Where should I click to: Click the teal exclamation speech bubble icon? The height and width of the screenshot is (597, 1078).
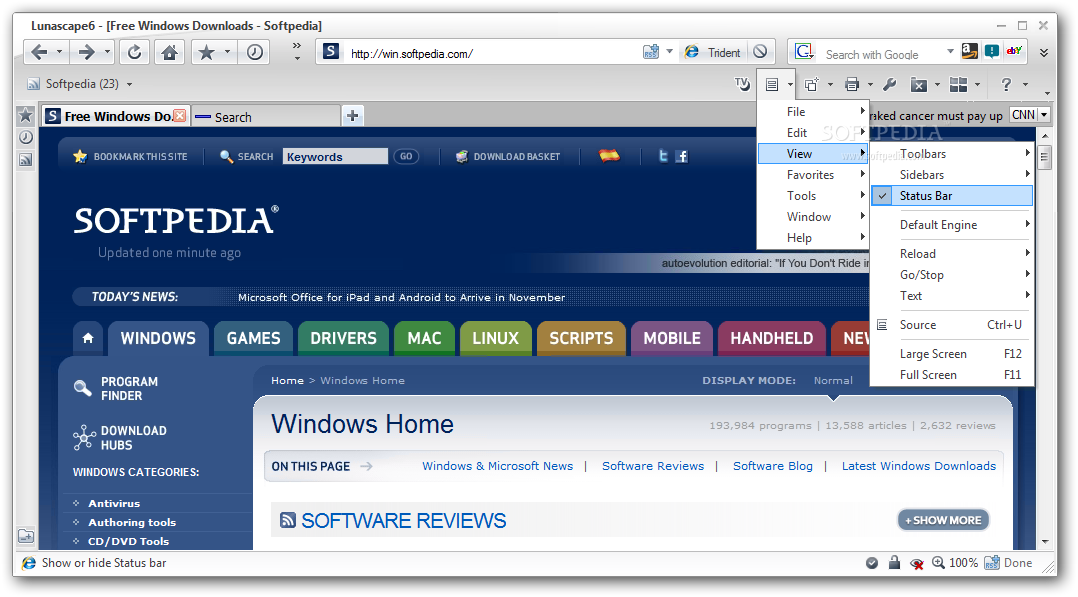point(992,51)
